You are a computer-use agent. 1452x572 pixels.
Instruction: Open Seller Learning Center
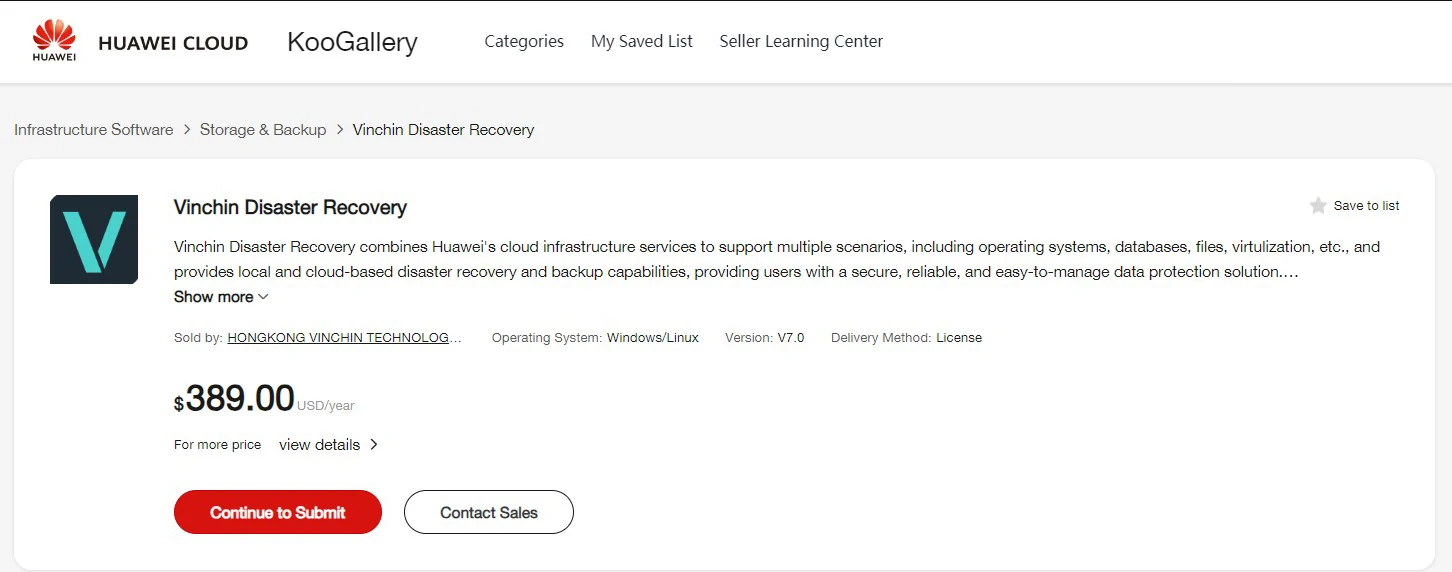(801, 41)
